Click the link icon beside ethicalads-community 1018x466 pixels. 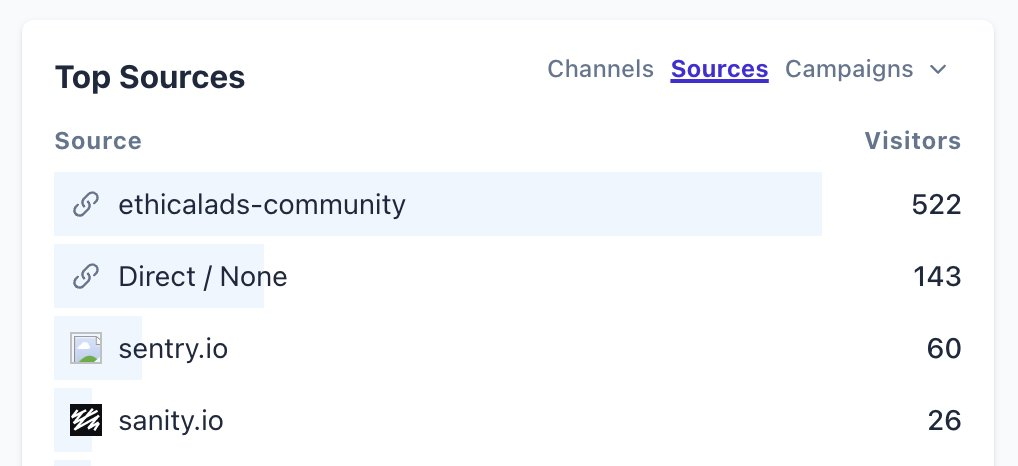[x=87, y=205]
